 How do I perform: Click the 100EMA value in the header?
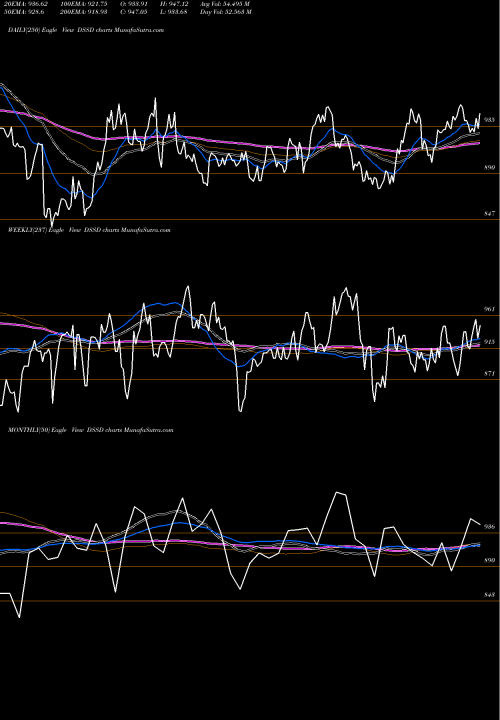coord(83,4)
